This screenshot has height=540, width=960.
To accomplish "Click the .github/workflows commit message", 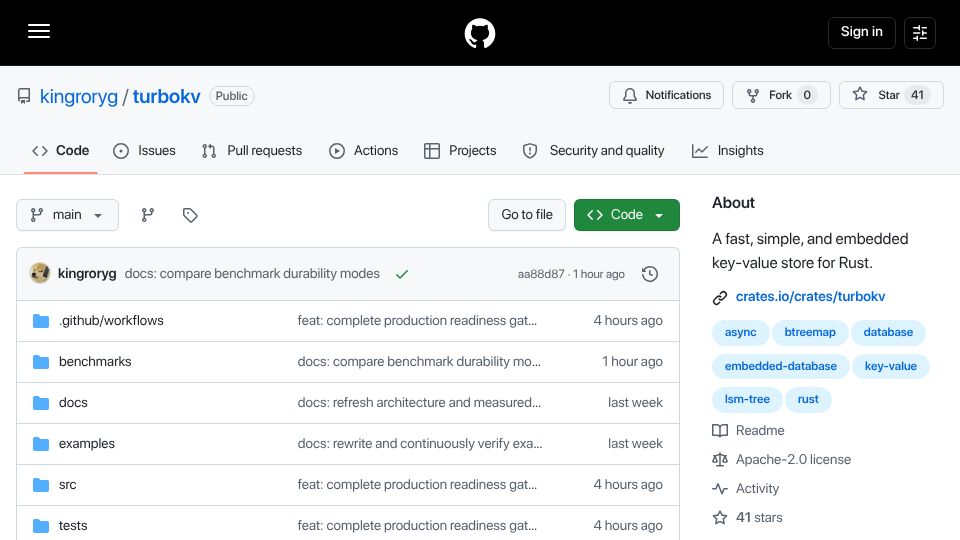I will coord(417,321).
